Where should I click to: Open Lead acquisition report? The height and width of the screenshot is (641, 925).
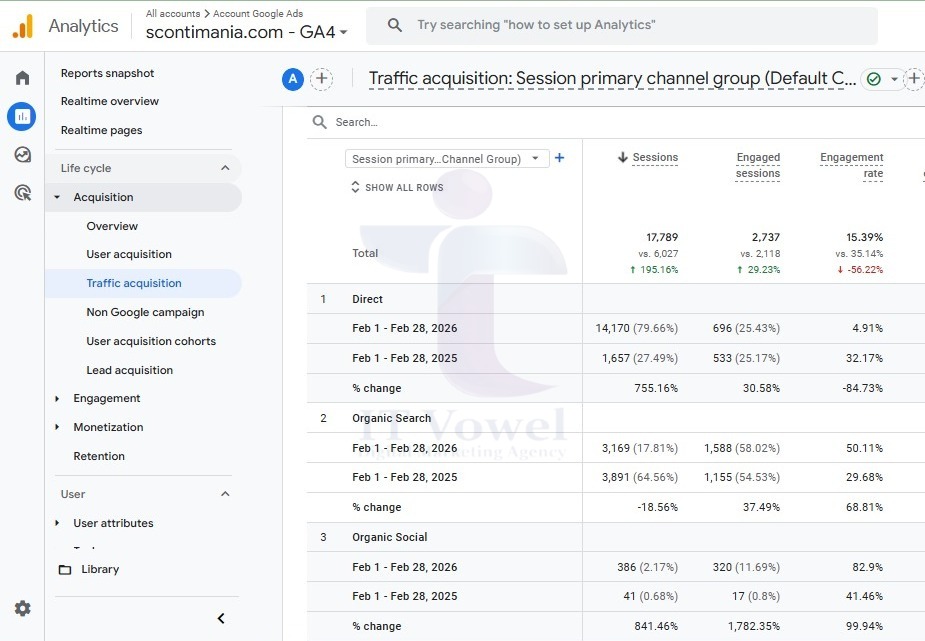pos(130,370)
